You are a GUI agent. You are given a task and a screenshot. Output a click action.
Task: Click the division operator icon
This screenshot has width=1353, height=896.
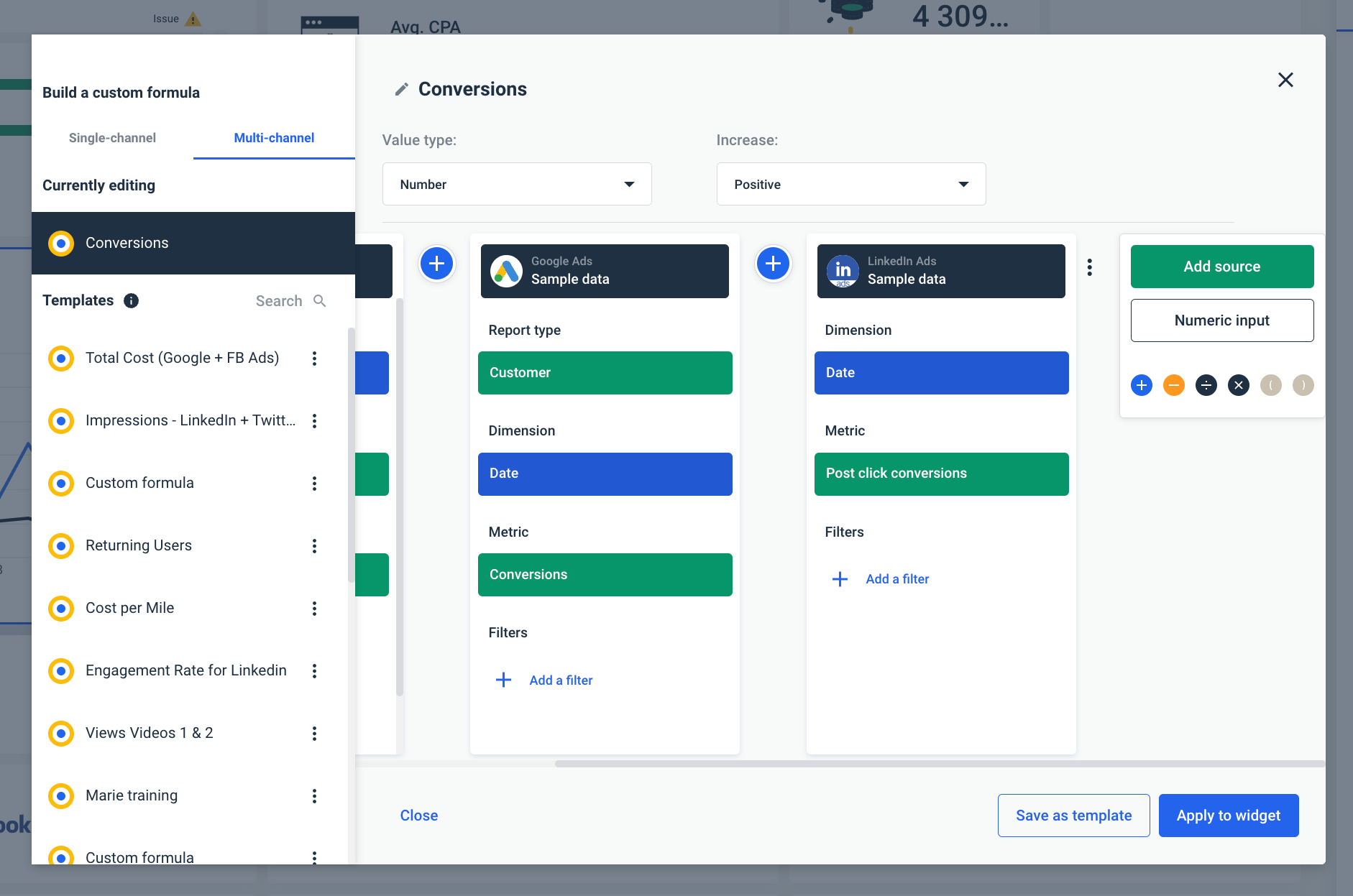coord(1206,385)
